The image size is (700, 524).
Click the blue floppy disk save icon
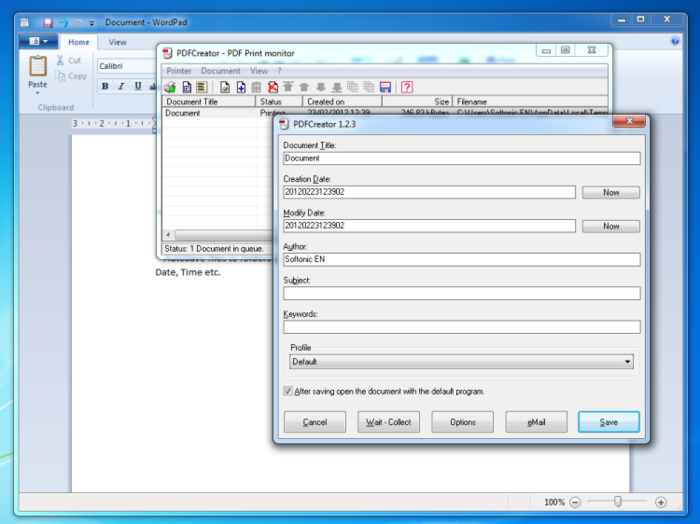(x=385, y=87)
